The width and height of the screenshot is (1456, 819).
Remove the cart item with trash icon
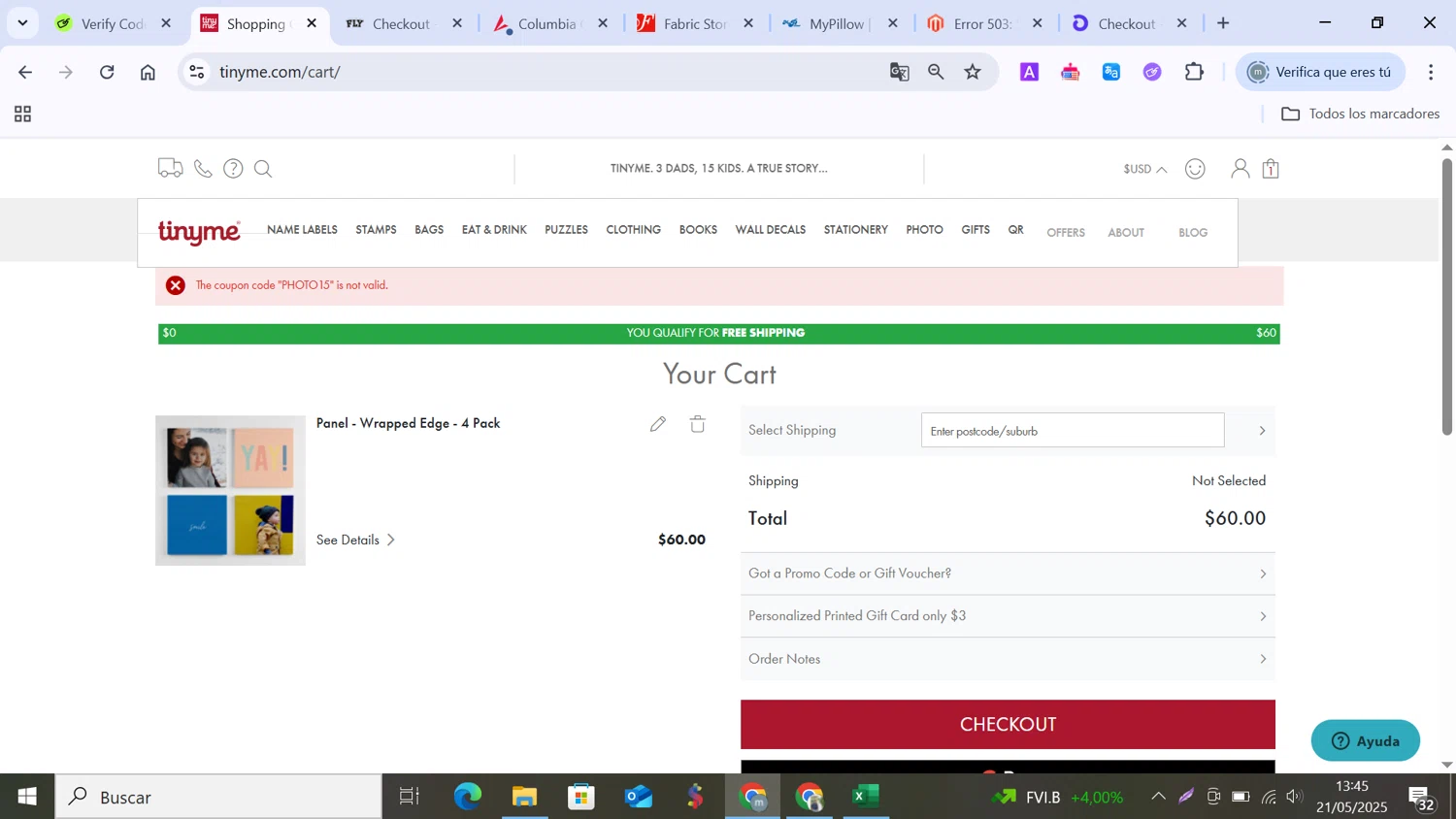(698, 423)
